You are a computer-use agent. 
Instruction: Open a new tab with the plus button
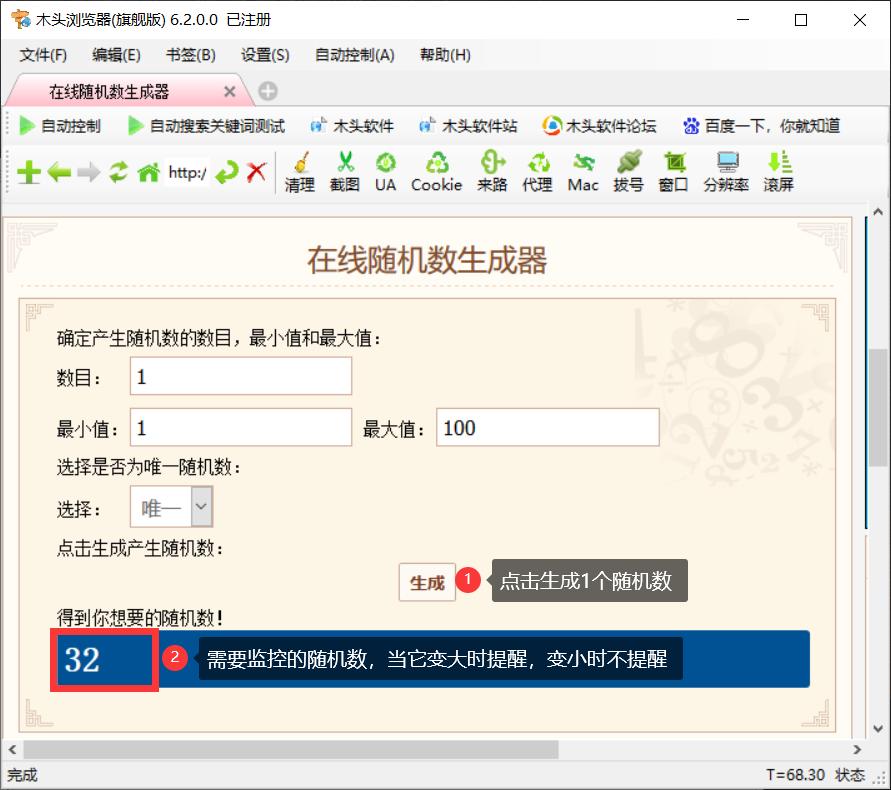click(x=266, y=90)
